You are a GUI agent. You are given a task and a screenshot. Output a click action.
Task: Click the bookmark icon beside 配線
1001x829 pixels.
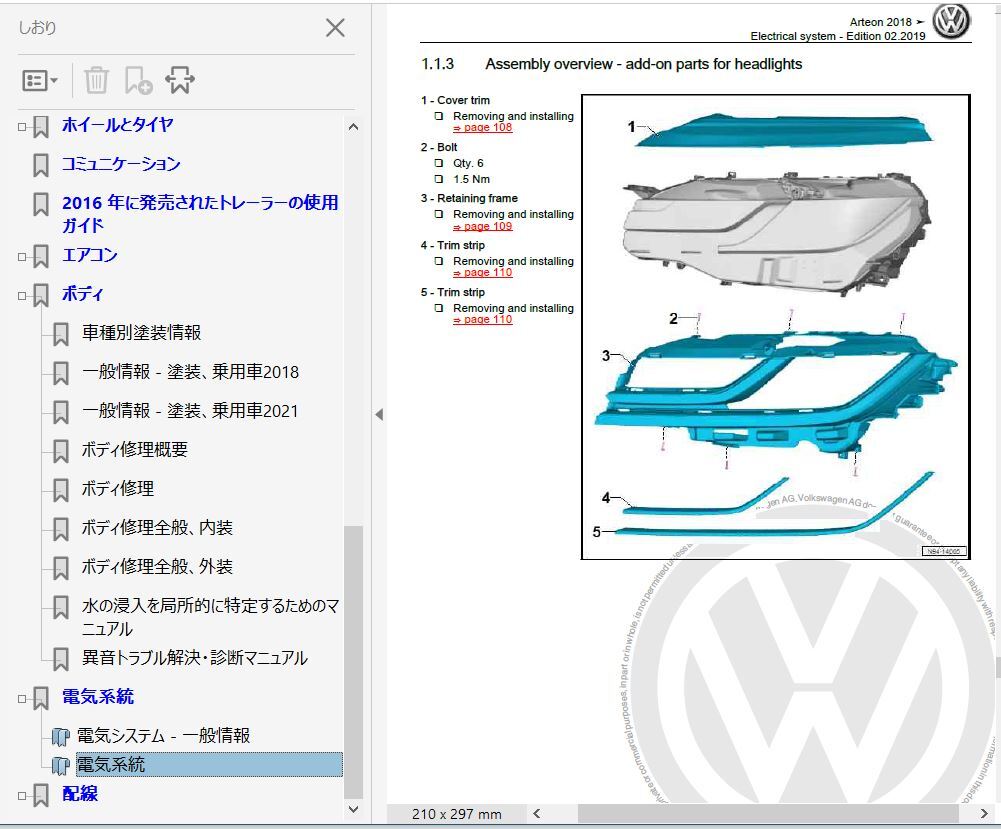click(x=41, y=795)
